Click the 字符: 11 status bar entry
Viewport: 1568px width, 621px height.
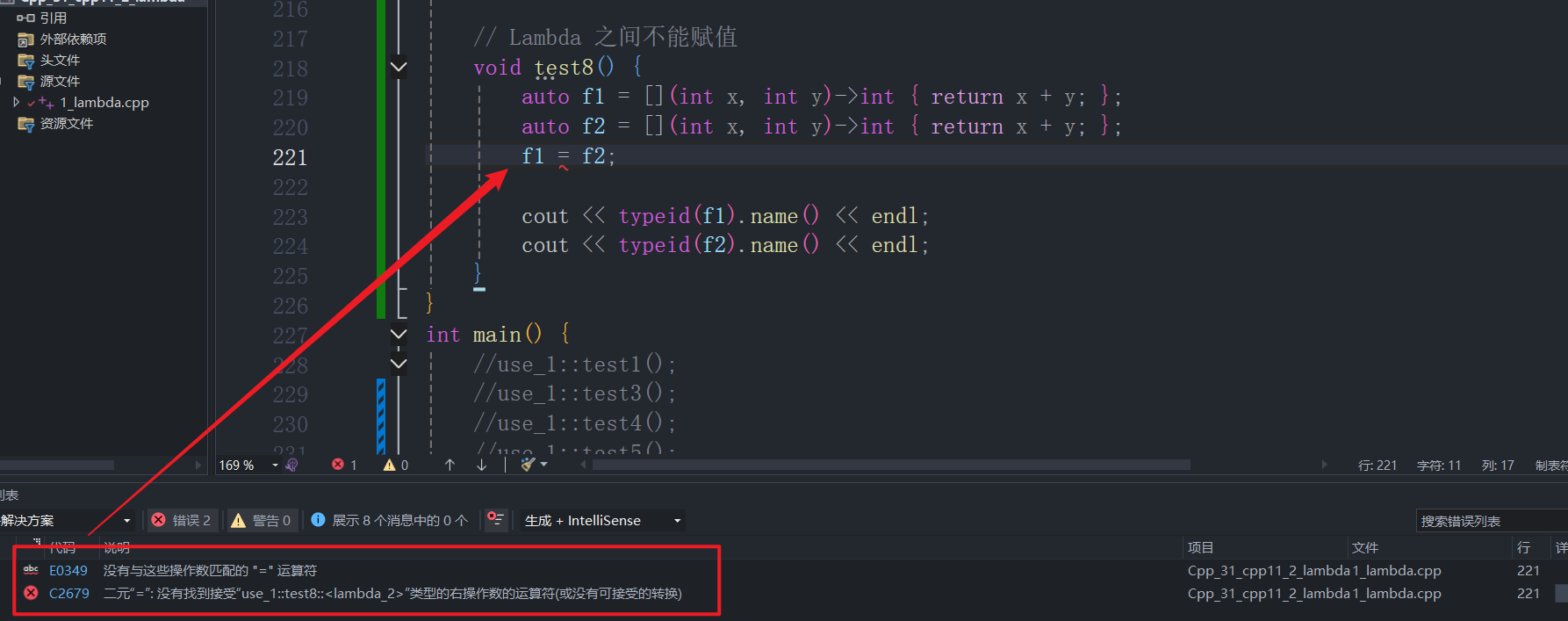1438,465
